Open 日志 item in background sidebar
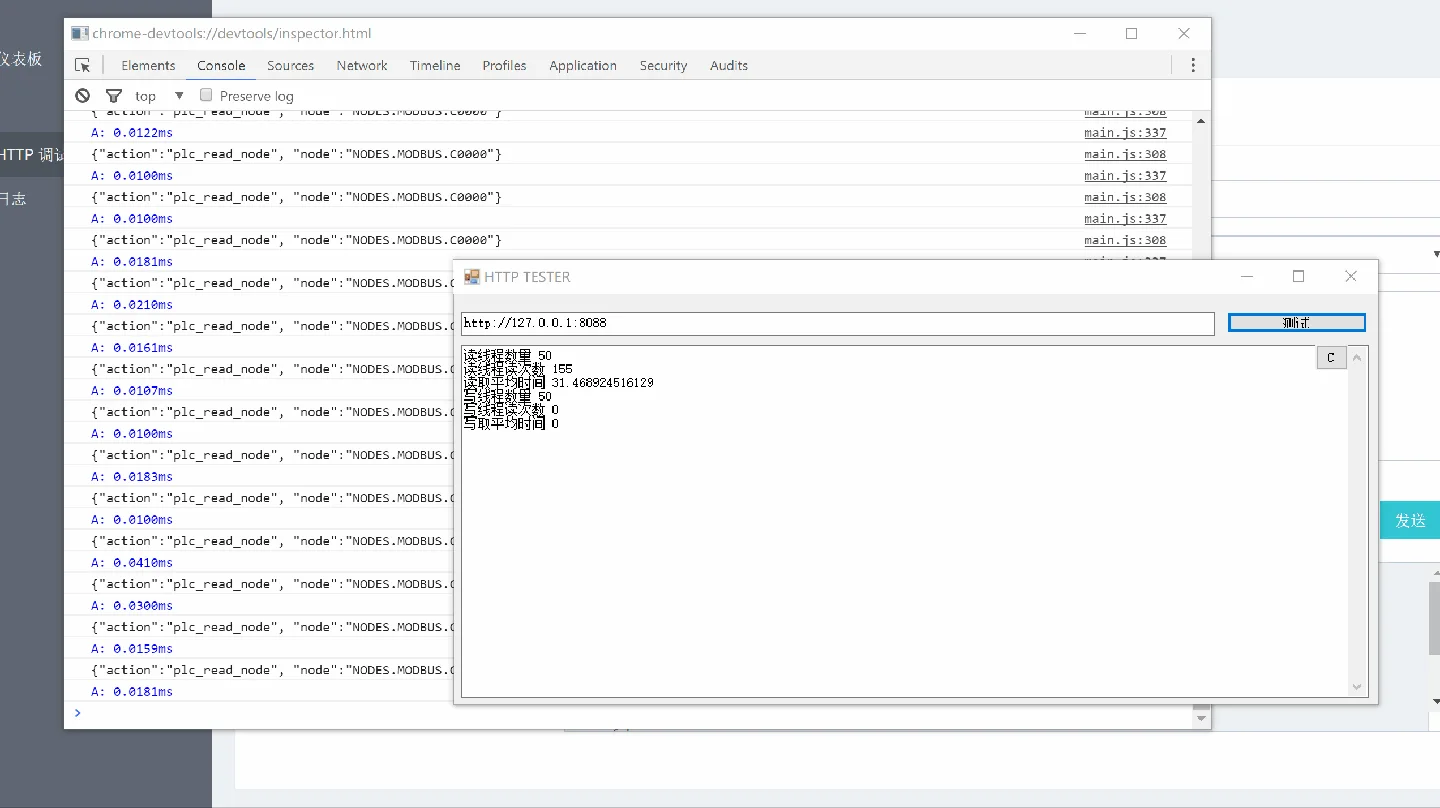1440x808 pixels. [13, 198]
